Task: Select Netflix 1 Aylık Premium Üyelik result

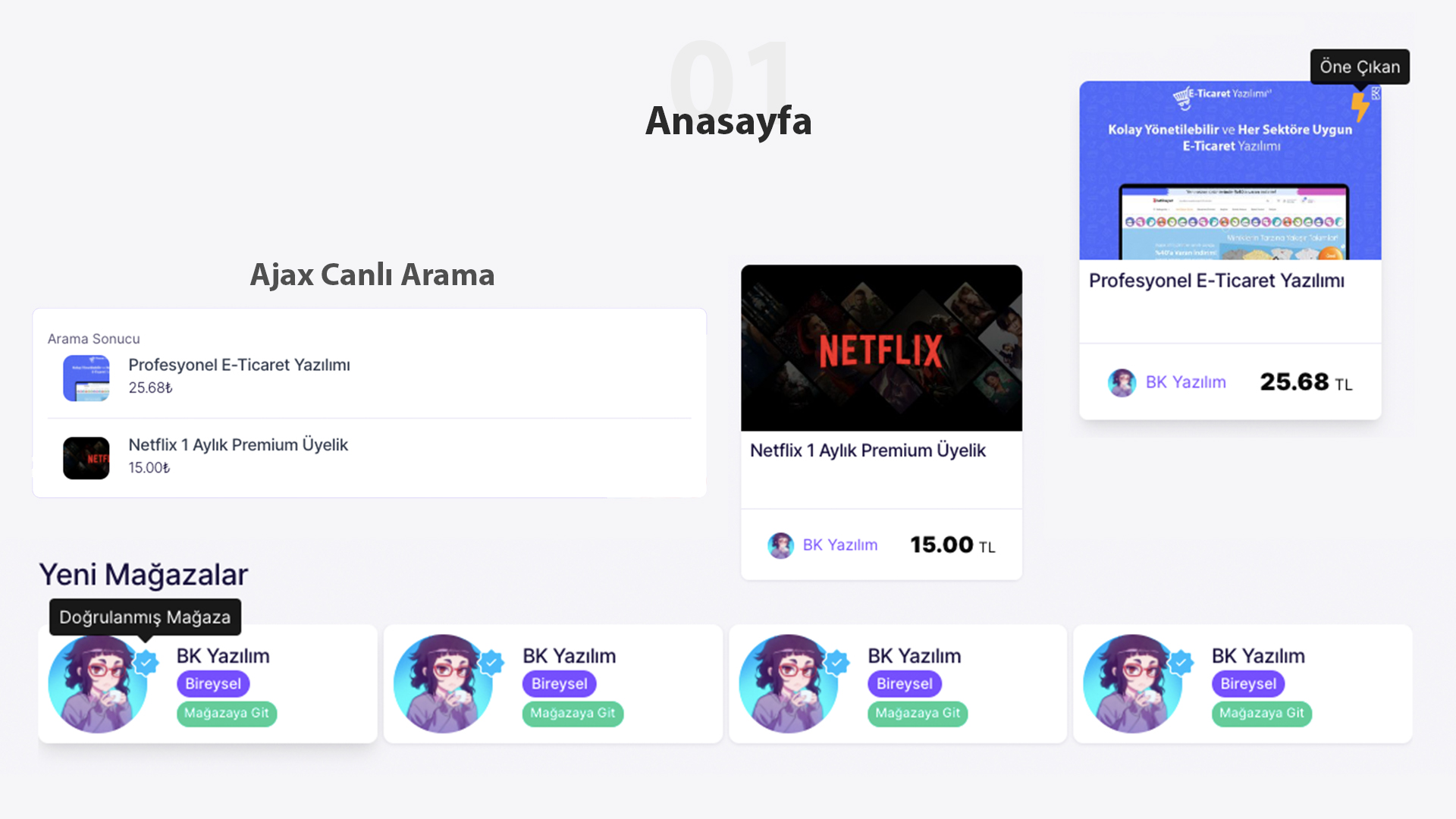Action: pos(369,457)
